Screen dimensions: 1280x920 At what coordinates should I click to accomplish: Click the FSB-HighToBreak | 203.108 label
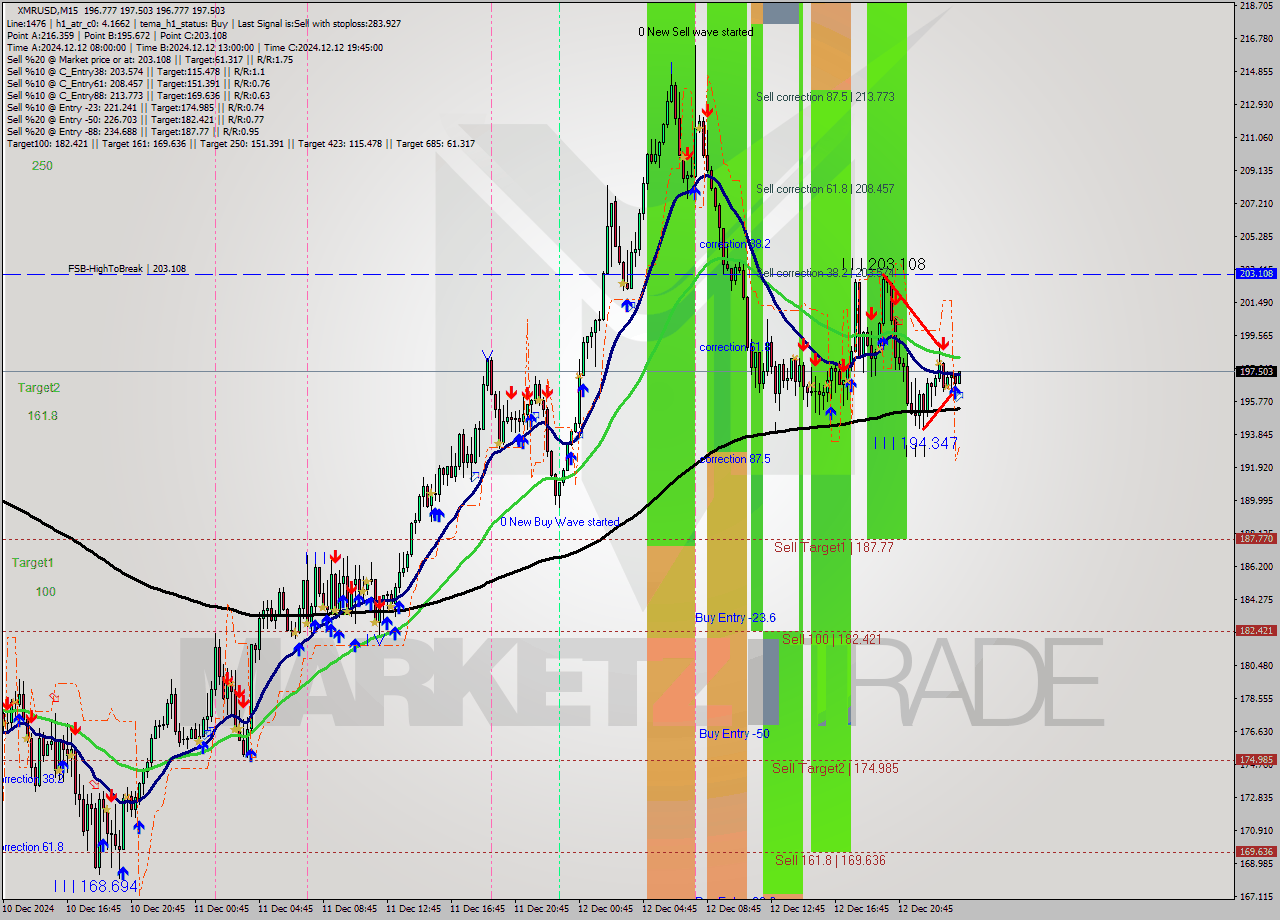[x=127, y=269]
